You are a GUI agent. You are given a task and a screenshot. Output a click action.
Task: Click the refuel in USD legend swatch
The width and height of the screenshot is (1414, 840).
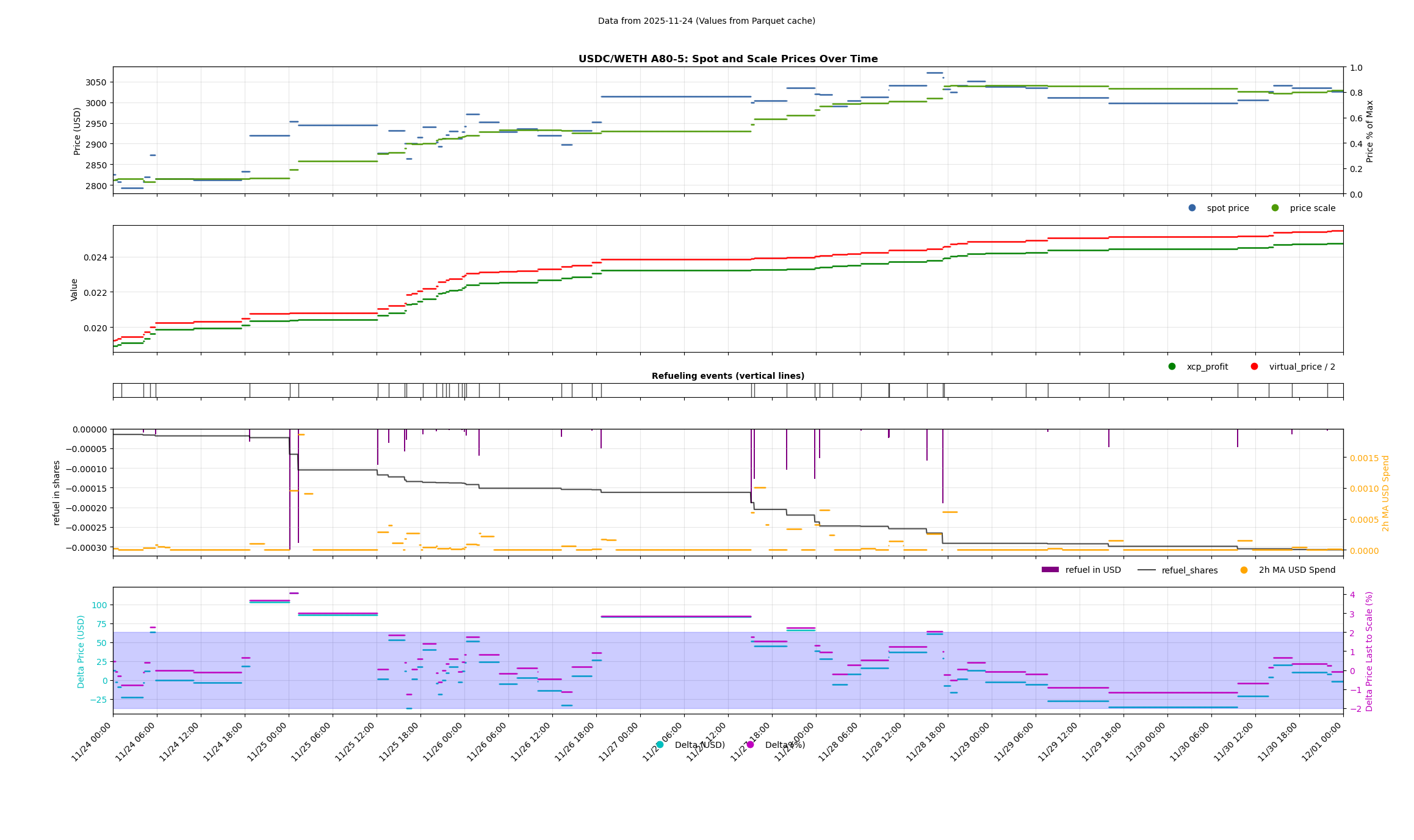(x=1050, y=570)
